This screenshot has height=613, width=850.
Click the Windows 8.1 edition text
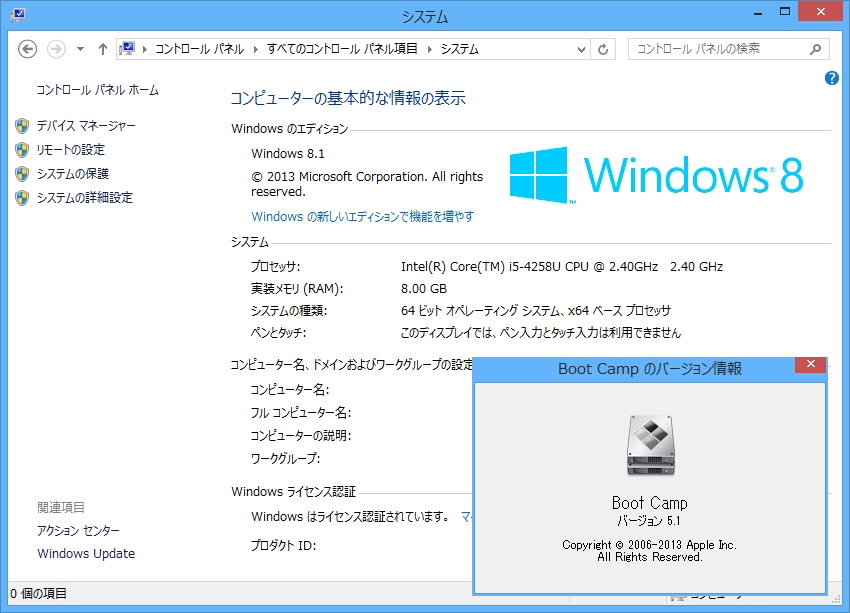288,153
